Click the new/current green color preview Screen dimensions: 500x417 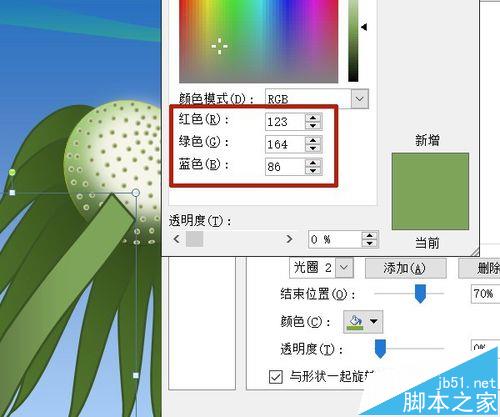pos(430,191)
